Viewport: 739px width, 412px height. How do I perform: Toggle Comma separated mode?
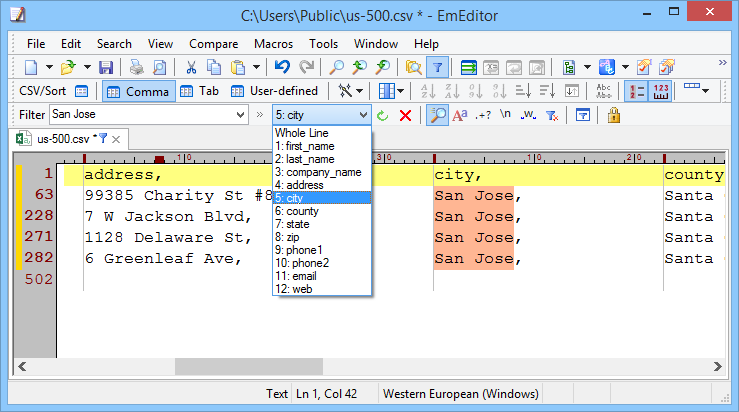[x=139, y=91]
